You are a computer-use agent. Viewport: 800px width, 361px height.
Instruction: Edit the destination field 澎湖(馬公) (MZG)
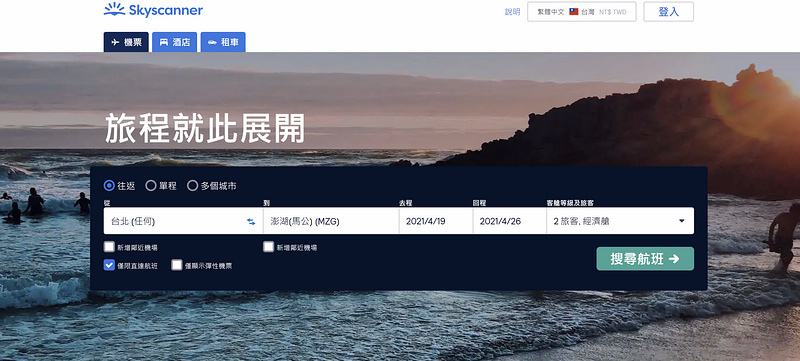click(331, 221)
